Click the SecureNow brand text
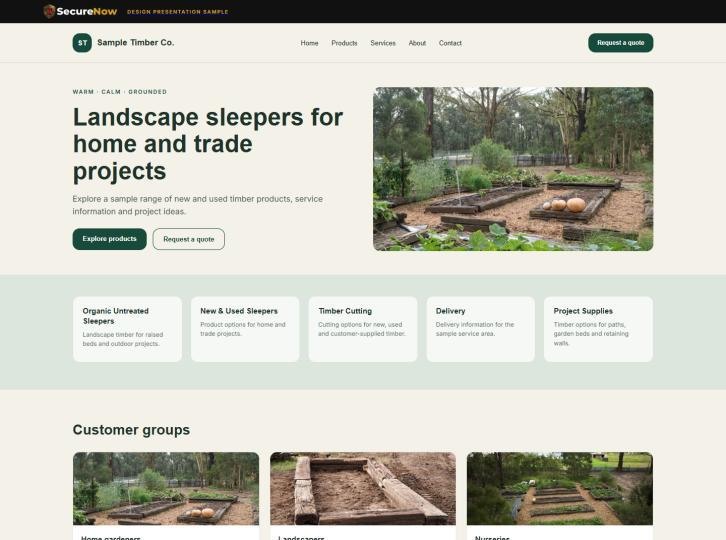Image resolution: width=726 pixels, height=540 pixels. point(87,12)
